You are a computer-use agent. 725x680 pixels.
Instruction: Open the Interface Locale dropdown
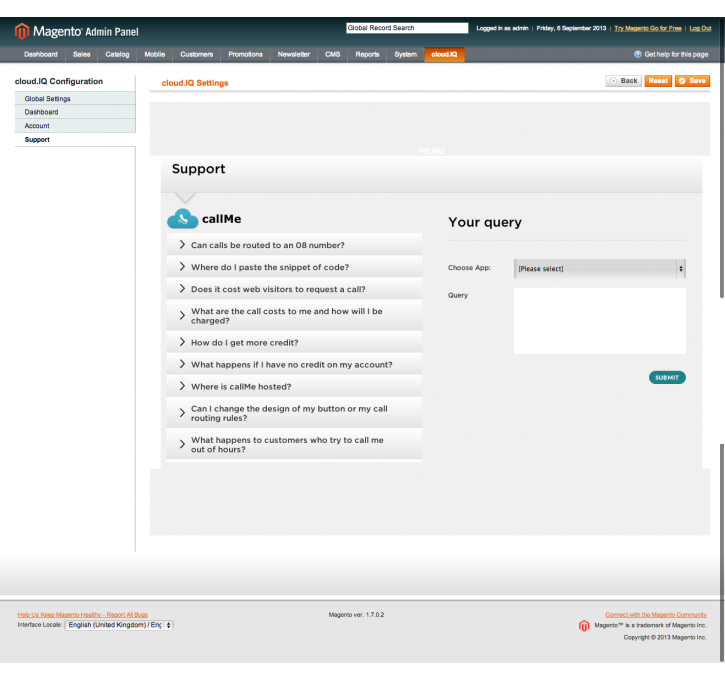[119, 625]
